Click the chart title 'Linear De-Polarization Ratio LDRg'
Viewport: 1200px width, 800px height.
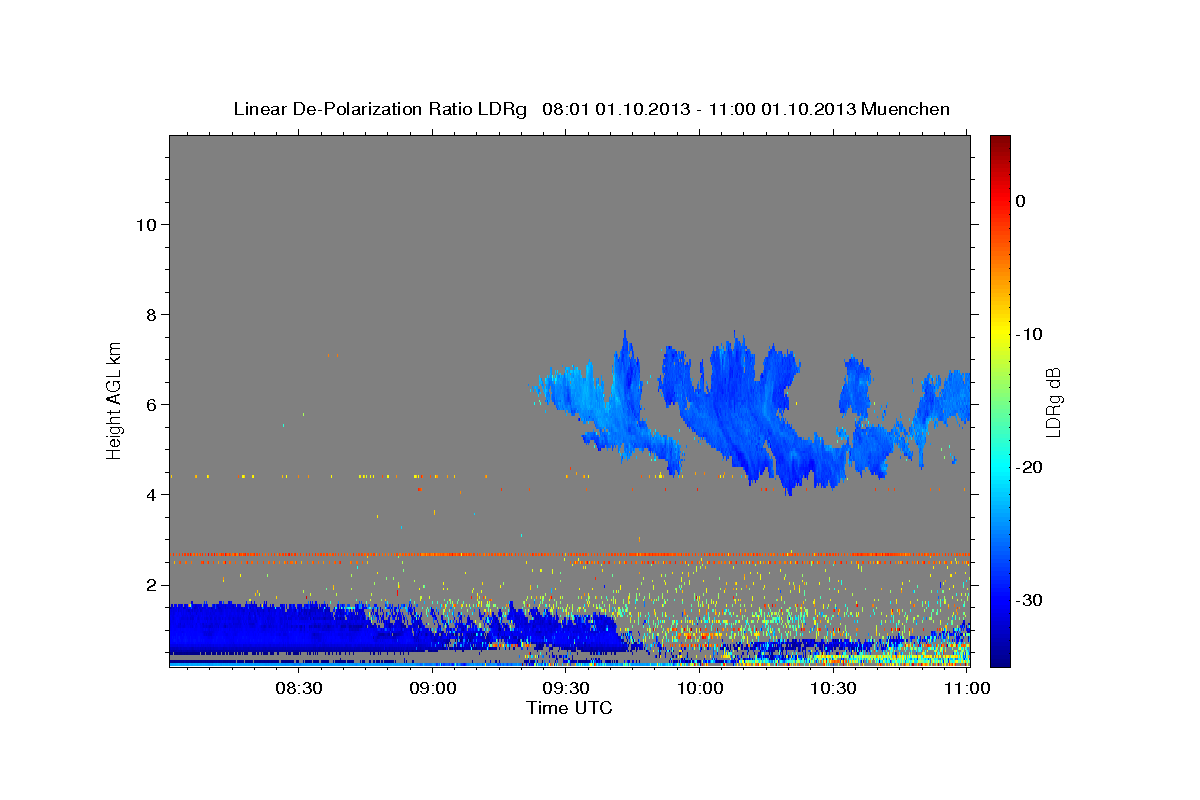379,109
